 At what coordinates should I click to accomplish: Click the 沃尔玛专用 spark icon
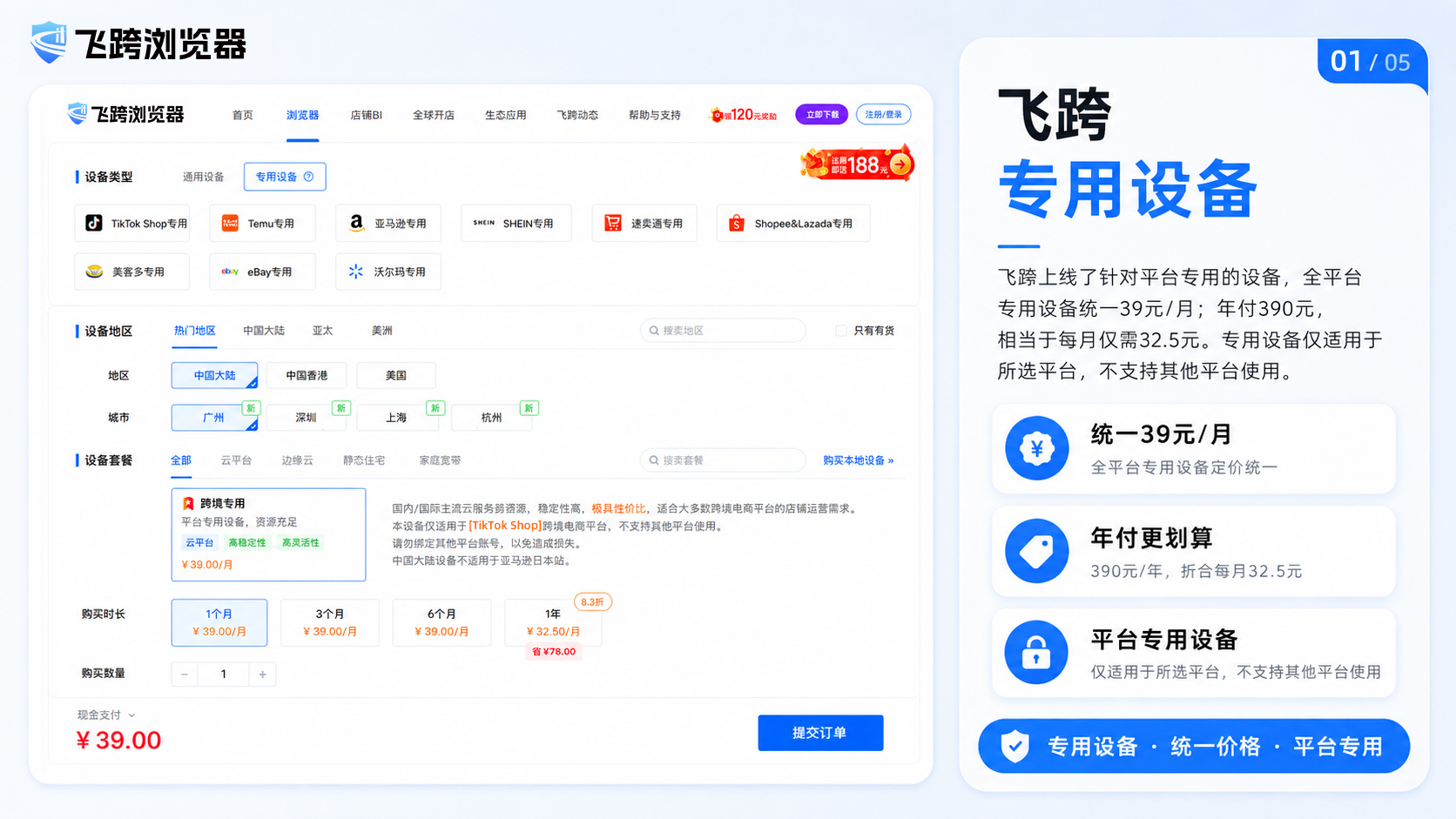[x=355, y=272]
